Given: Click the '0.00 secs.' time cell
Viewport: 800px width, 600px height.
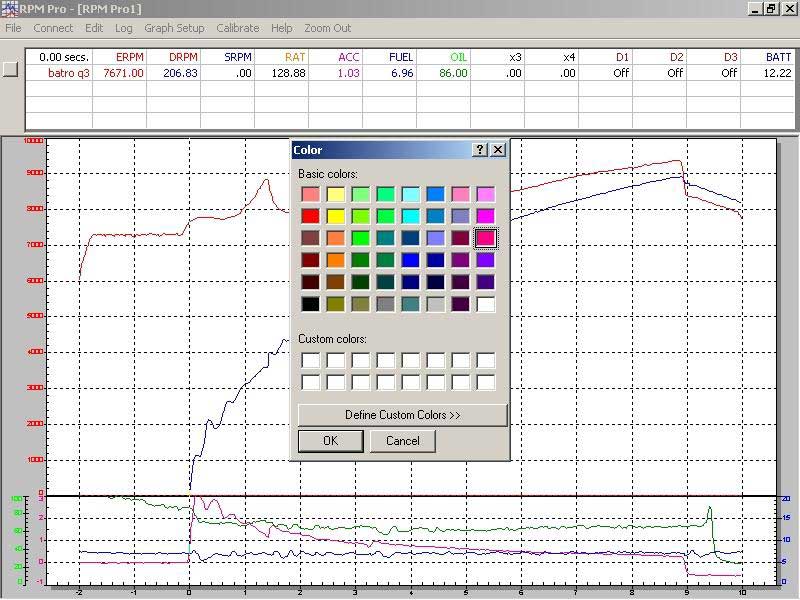Looking at the screenshot, I should 59,57.
